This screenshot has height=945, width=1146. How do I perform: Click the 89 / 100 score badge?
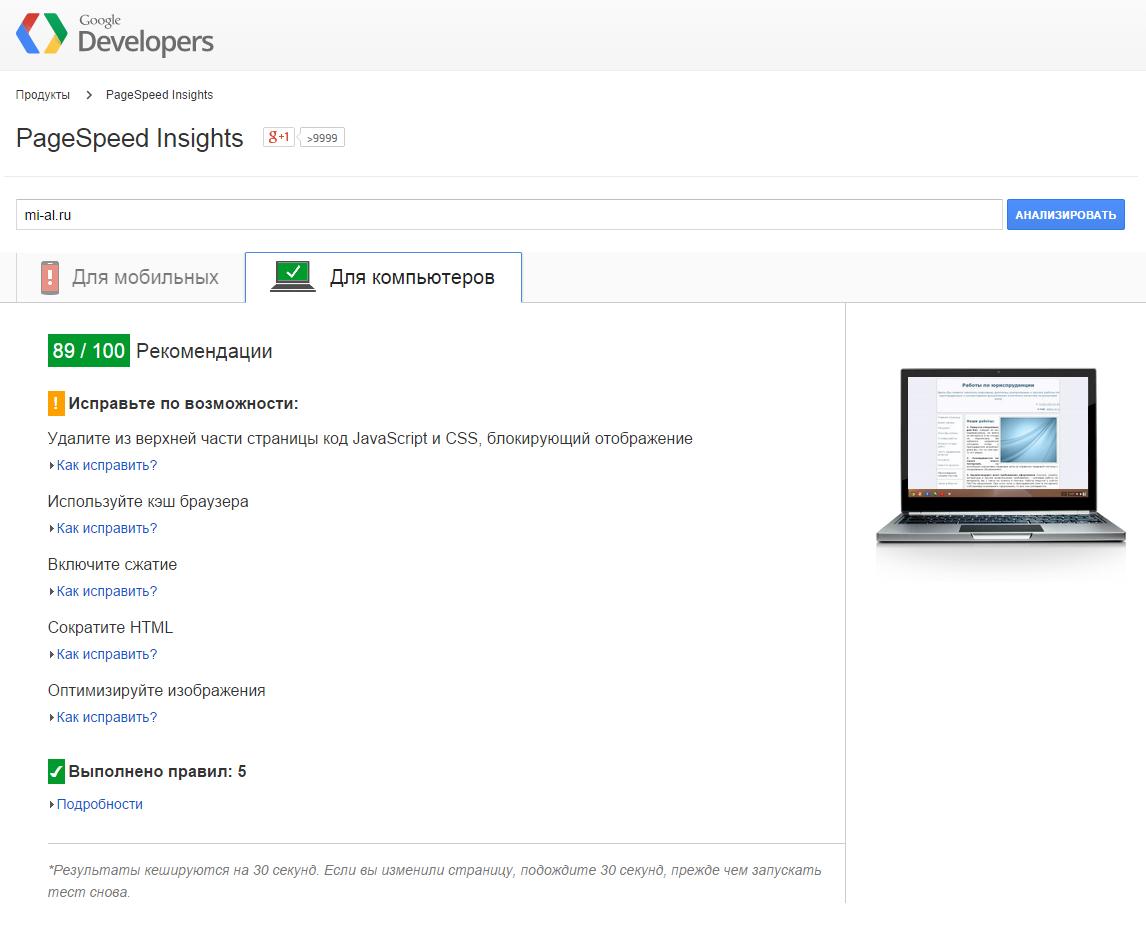click(x=88, y=351)
